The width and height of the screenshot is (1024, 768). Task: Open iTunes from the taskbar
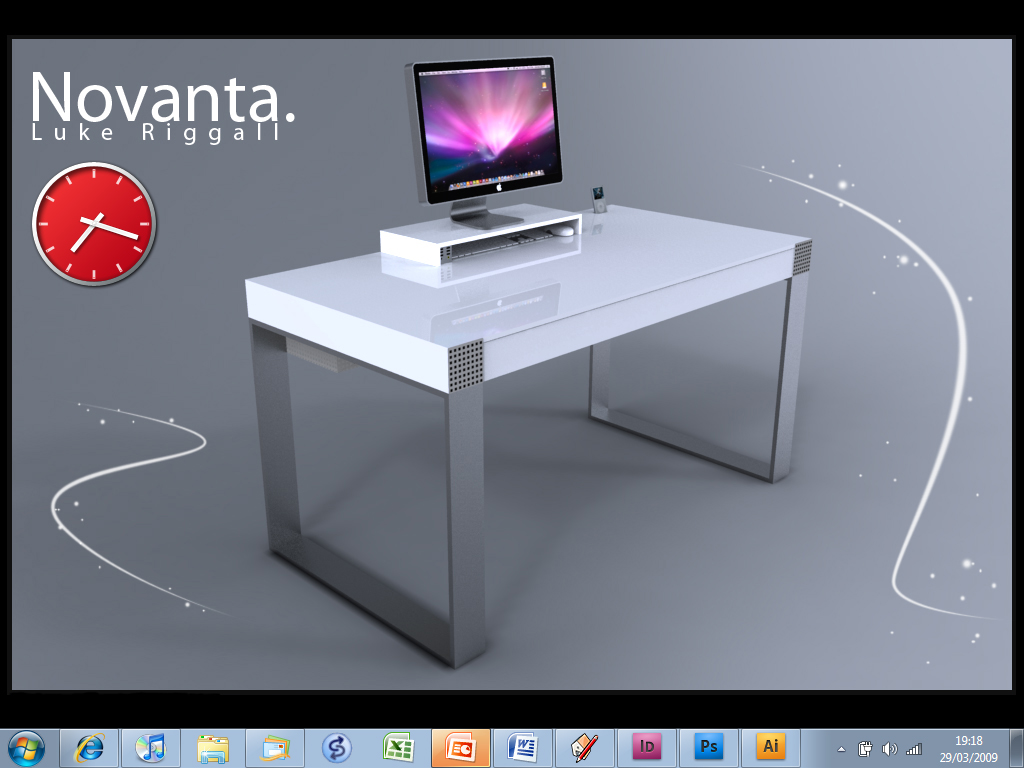pos(151,748)
